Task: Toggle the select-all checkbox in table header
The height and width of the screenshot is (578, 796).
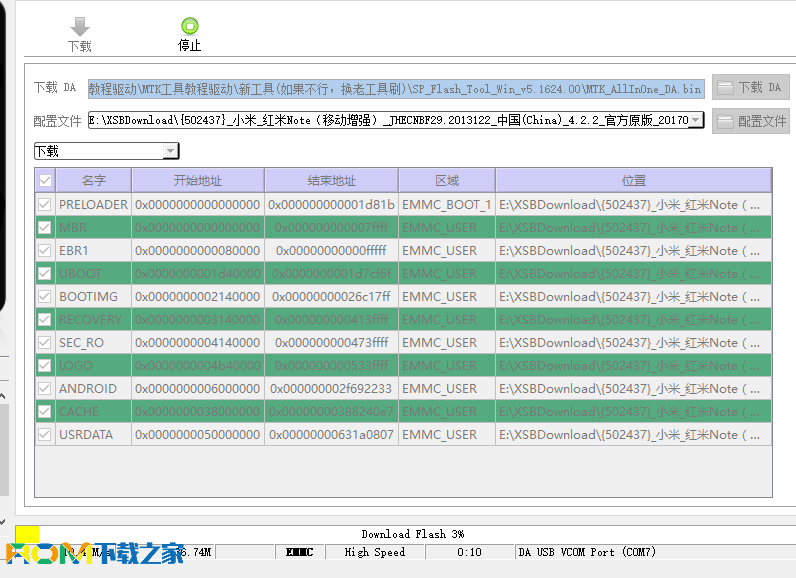Action: pos(45,181)
